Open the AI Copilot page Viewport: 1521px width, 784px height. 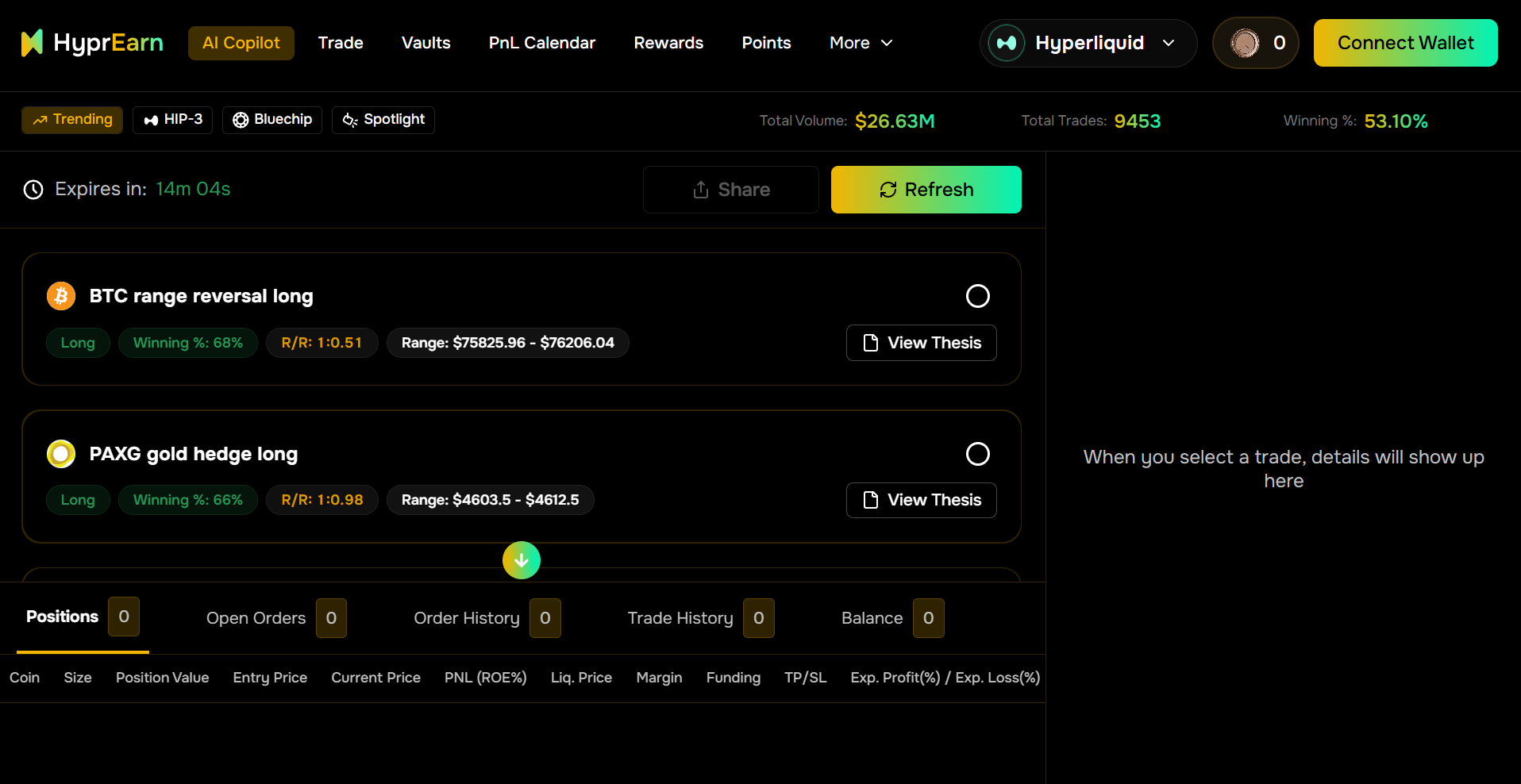point(241,43)
